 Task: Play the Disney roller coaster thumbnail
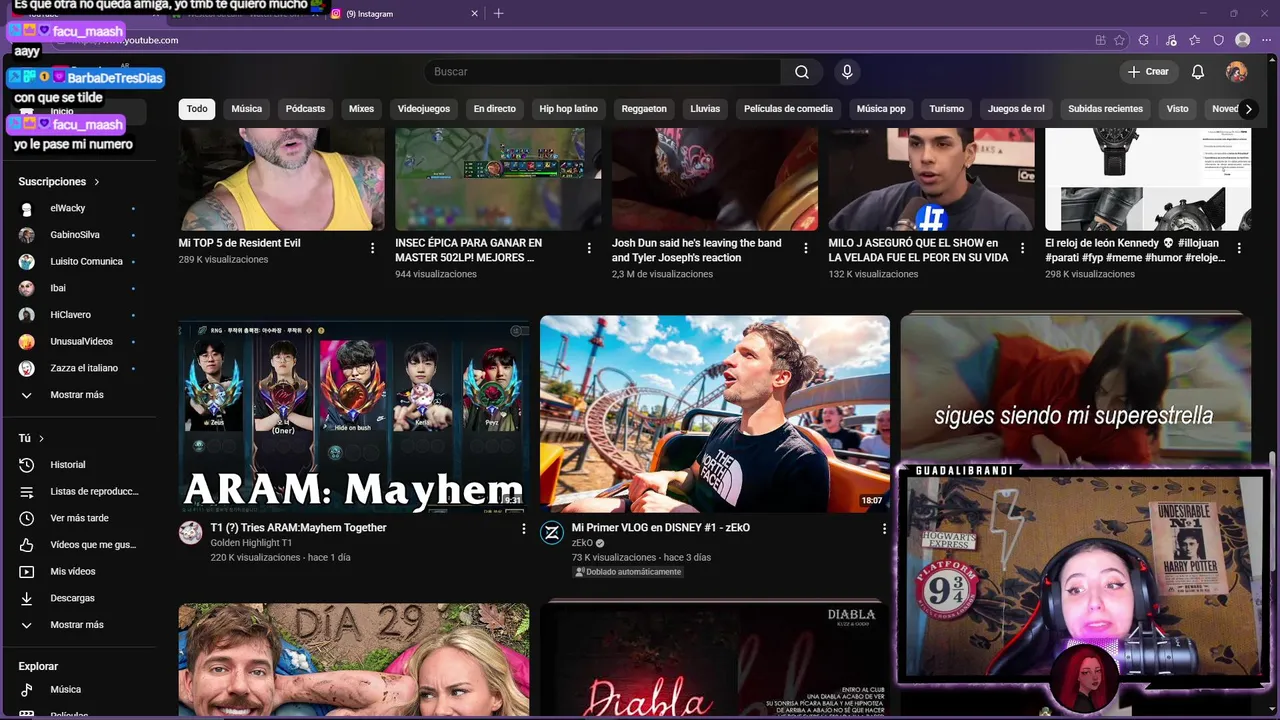(715, 414)
